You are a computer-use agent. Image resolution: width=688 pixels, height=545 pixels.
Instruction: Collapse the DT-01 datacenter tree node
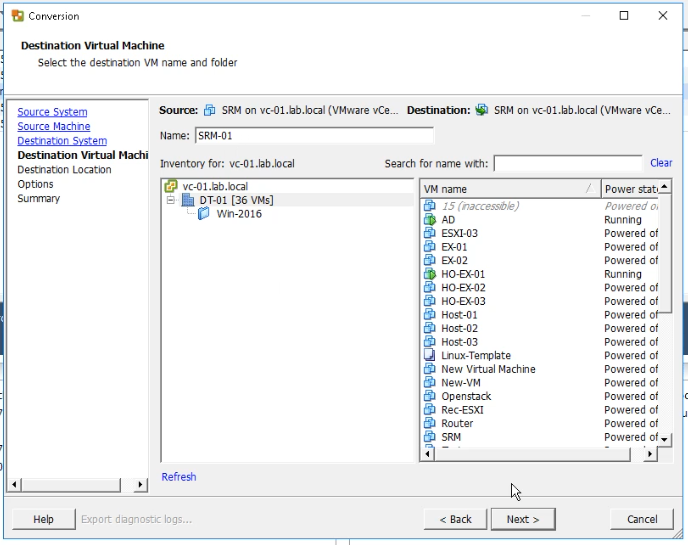click(171, 200)
